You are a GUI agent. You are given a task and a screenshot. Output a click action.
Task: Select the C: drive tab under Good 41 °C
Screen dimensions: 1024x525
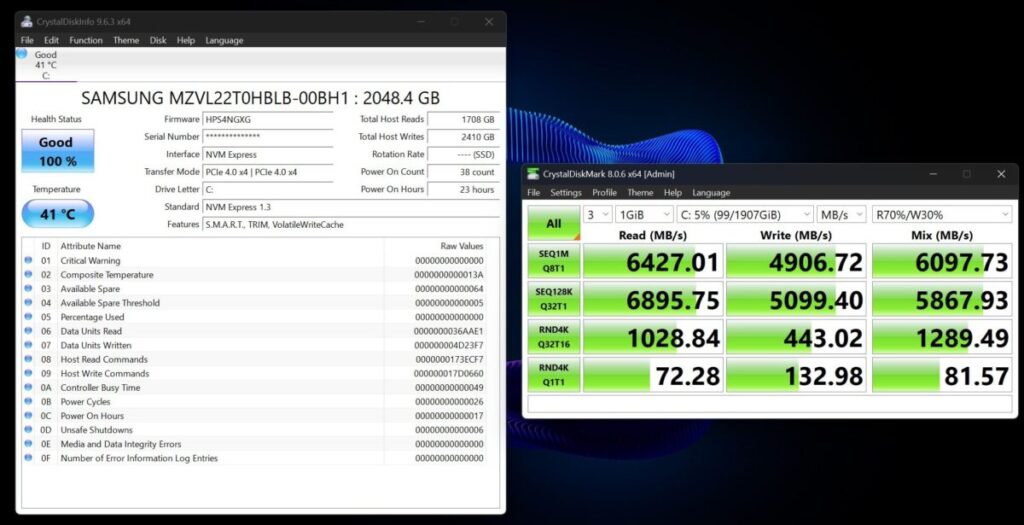click(46, 65)
